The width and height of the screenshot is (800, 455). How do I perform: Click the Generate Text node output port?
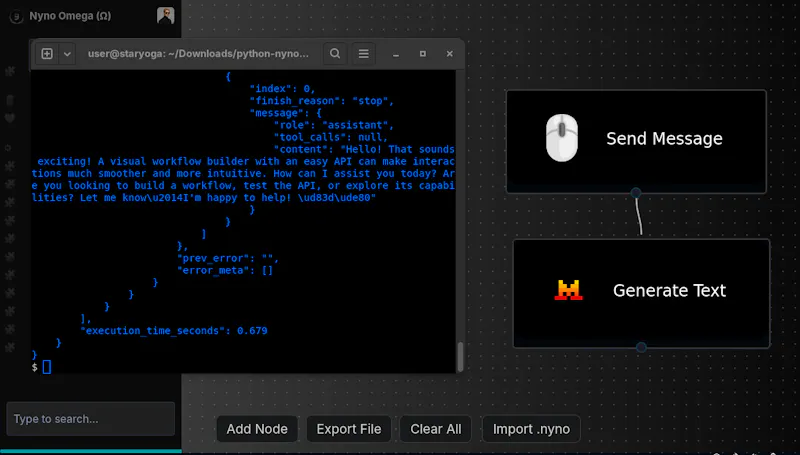coord(641,347)
